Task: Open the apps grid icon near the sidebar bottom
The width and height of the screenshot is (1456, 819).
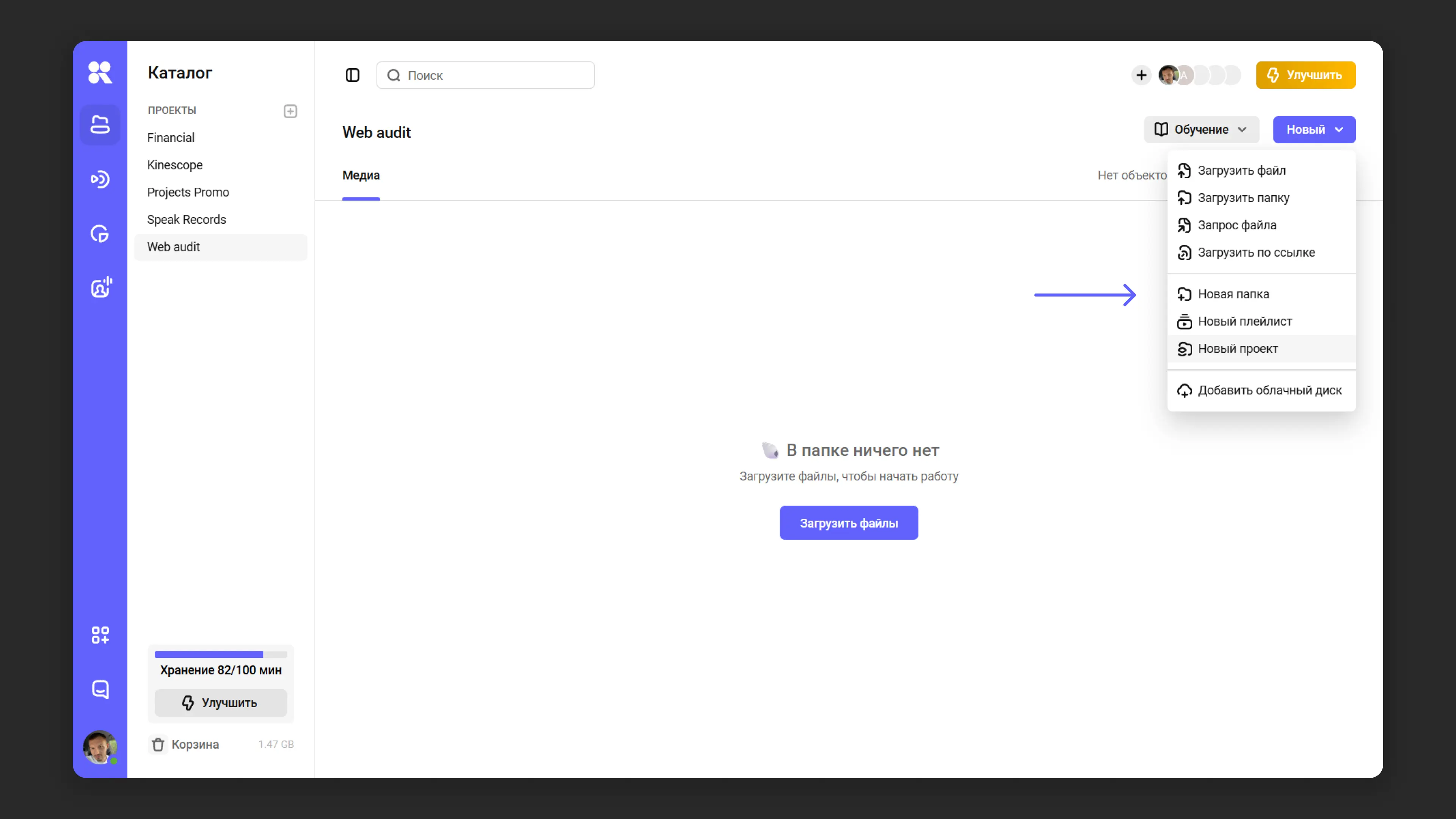Action: (x=100, y=635)
